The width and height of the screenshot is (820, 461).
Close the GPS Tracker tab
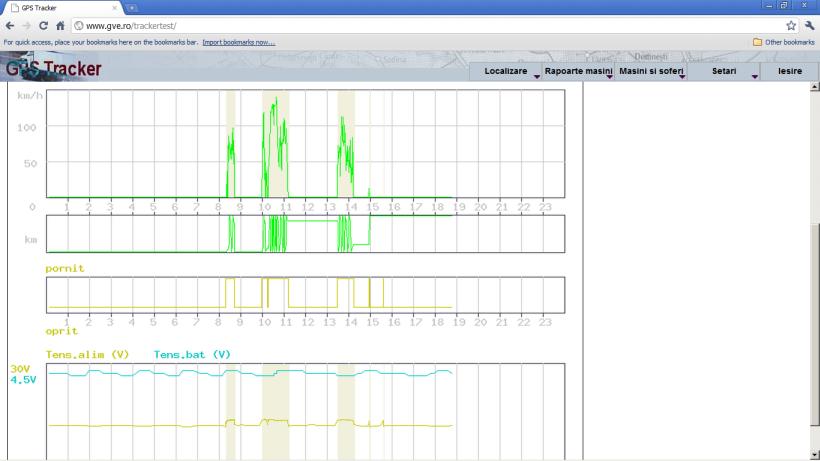pos(113,8)
